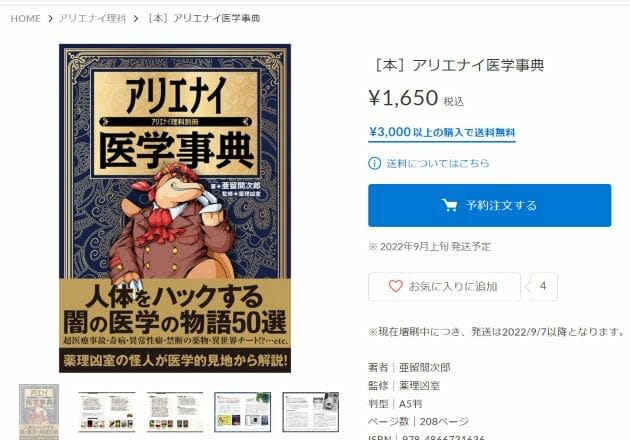Select the fourth thumbnail with colored images

click(243, 412)
